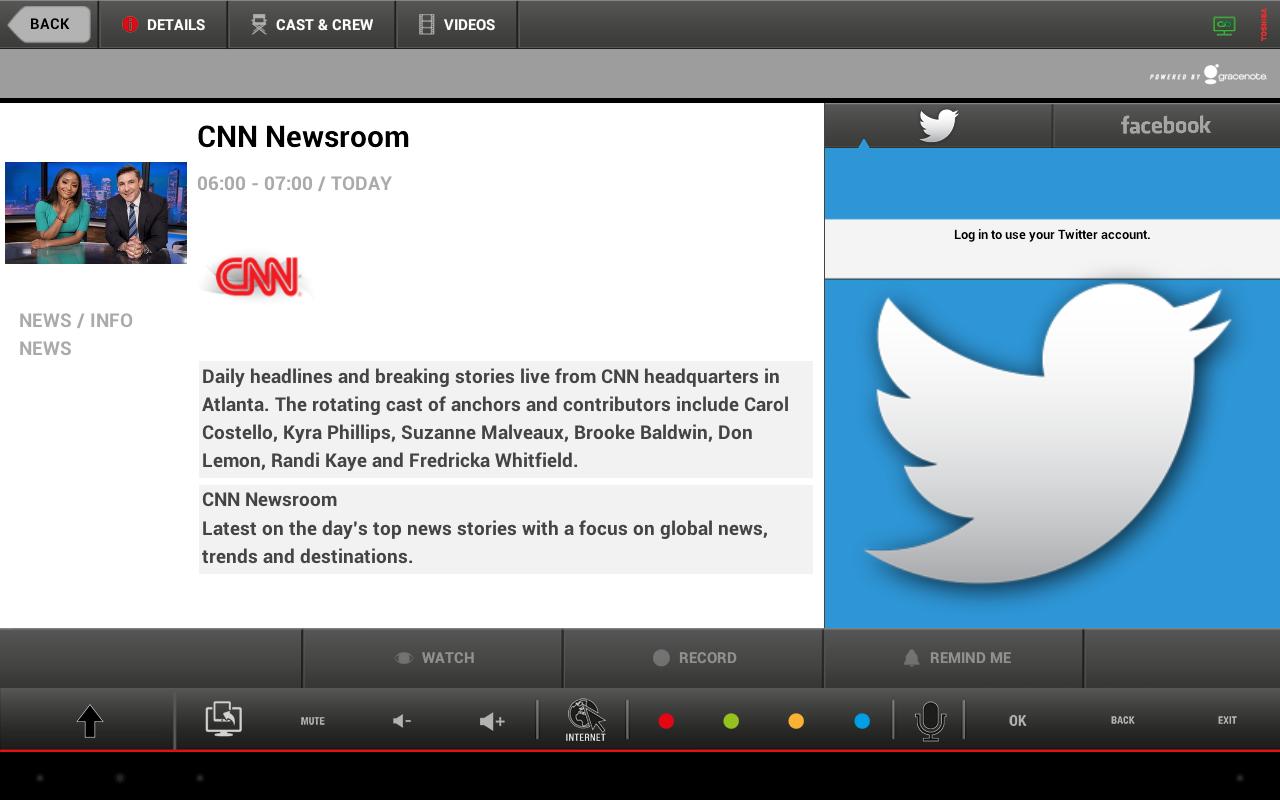Screen dimensions: 1280x800
Task: Click the description starting 'Daily headlines and breaking'
Action: (505, 419)
